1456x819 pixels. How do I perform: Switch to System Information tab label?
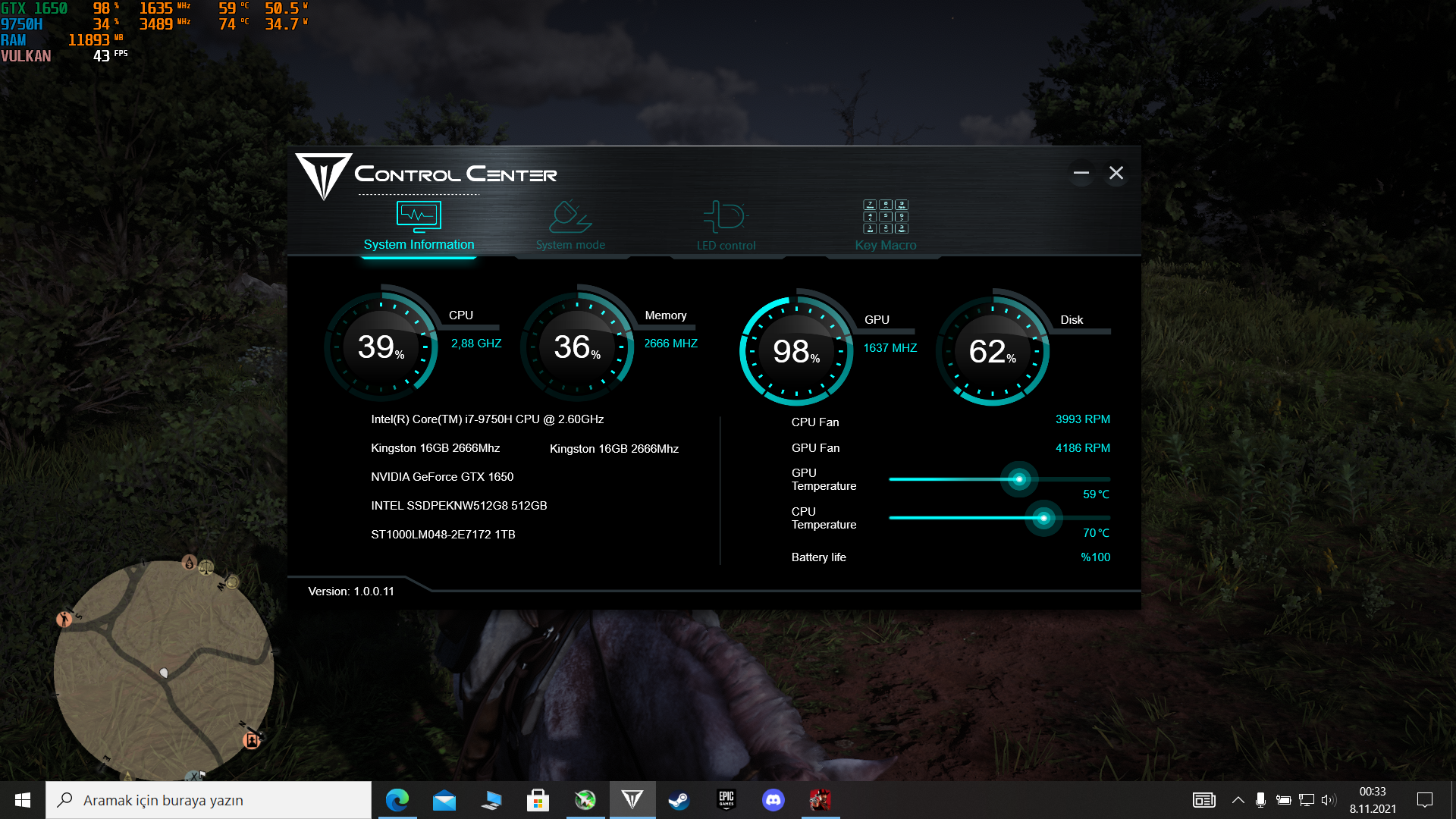(x=419, y=244)
